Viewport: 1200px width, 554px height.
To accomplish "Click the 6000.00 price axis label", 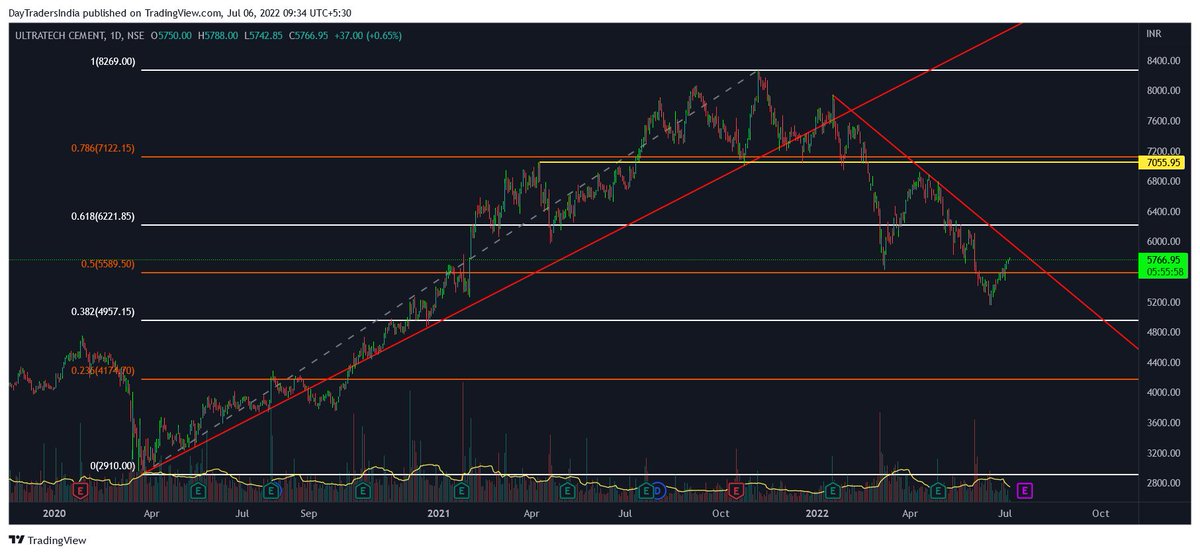I will tap(1166, 242).
